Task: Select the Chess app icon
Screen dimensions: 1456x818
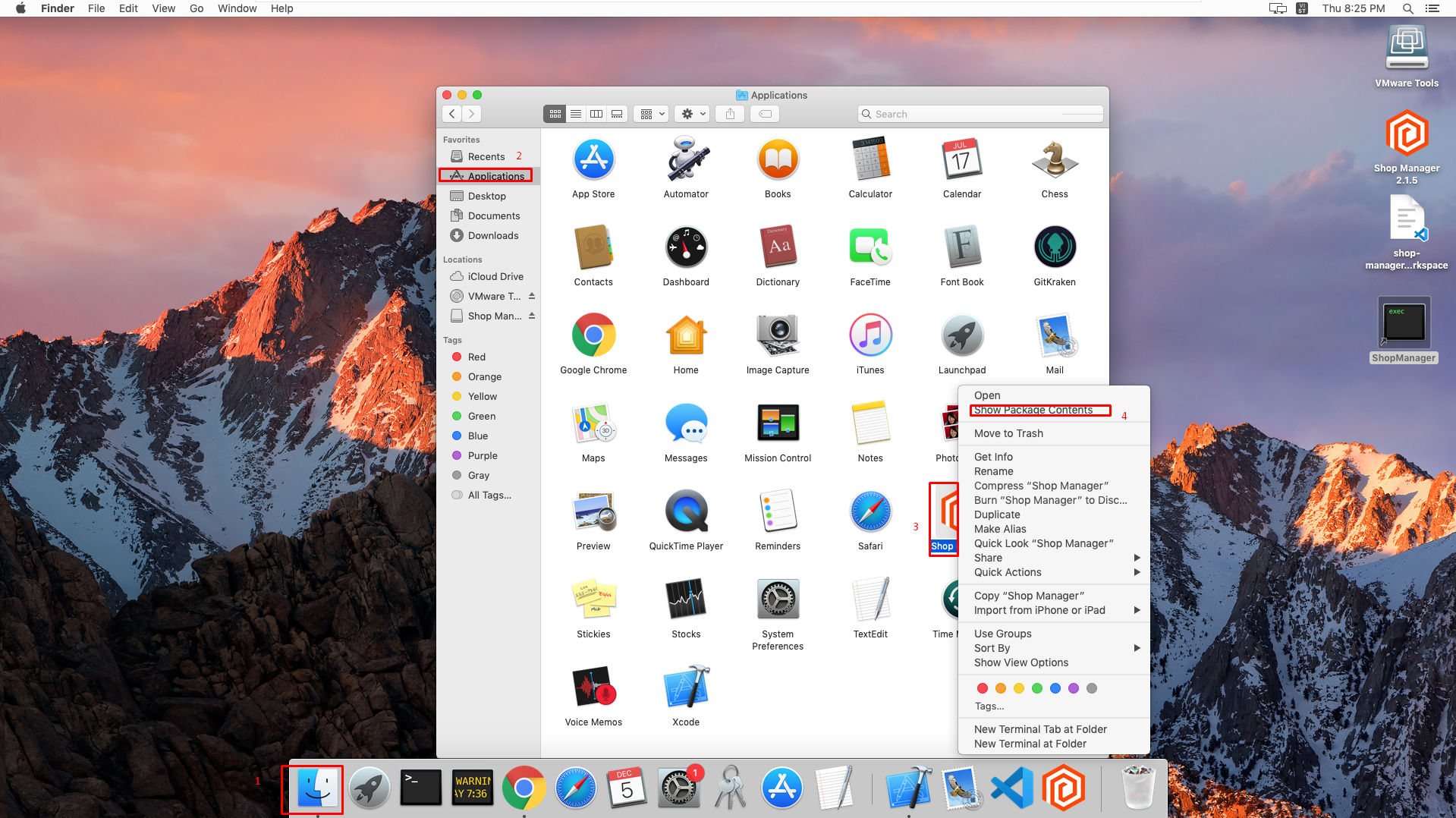Action: coord(1055,159)
